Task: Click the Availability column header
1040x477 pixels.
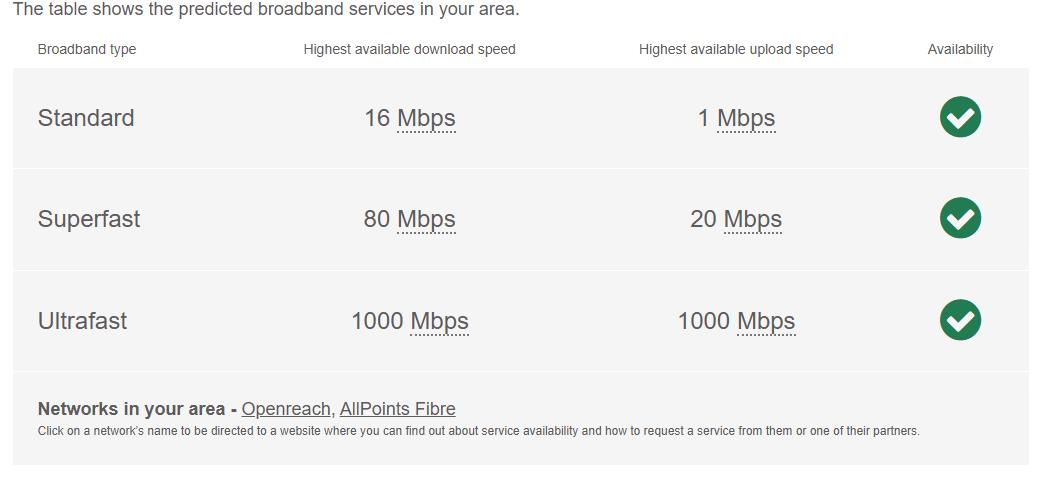Action: coord(960,50)
